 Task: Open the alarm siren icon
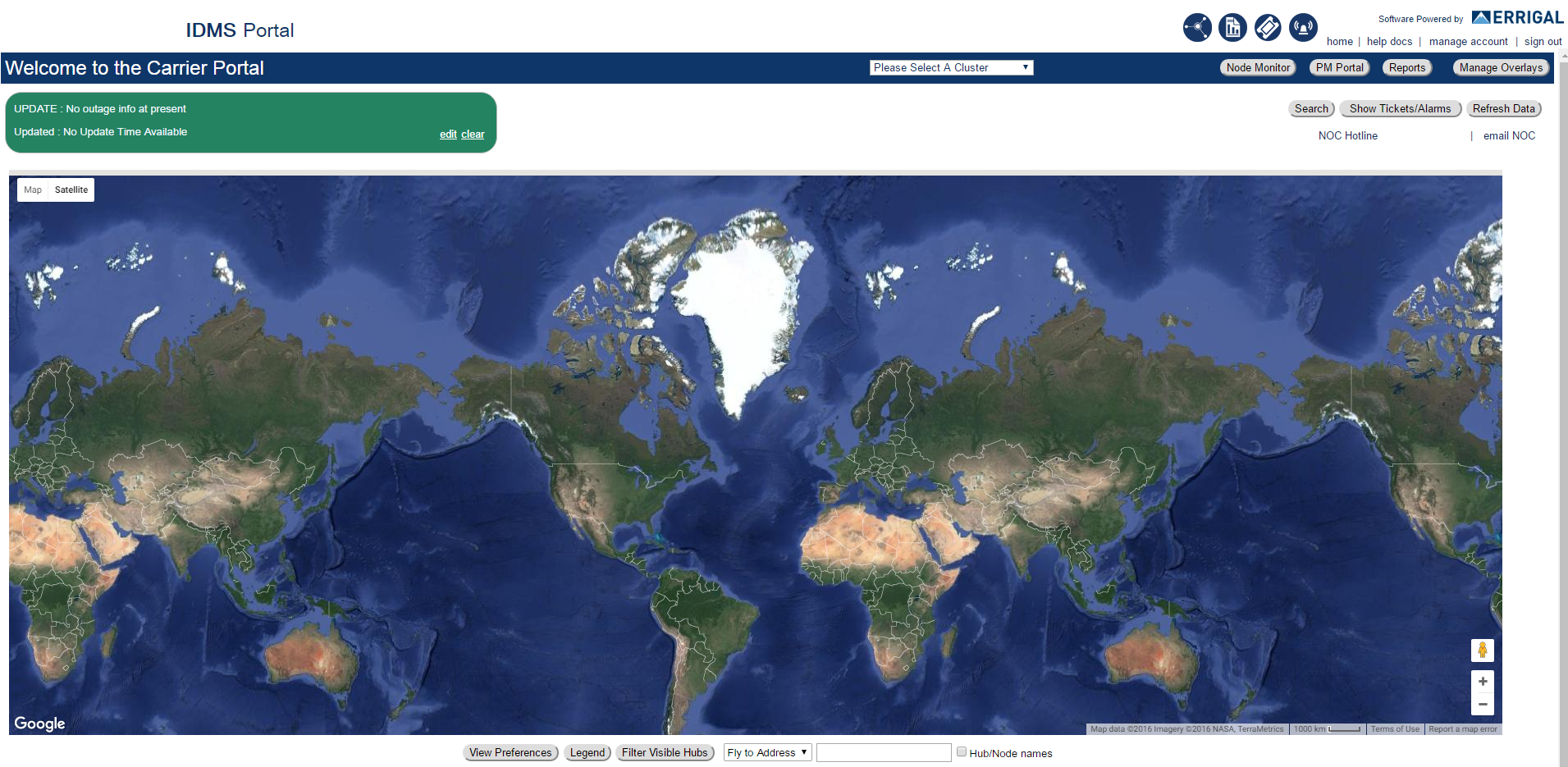coord(1303,28)
